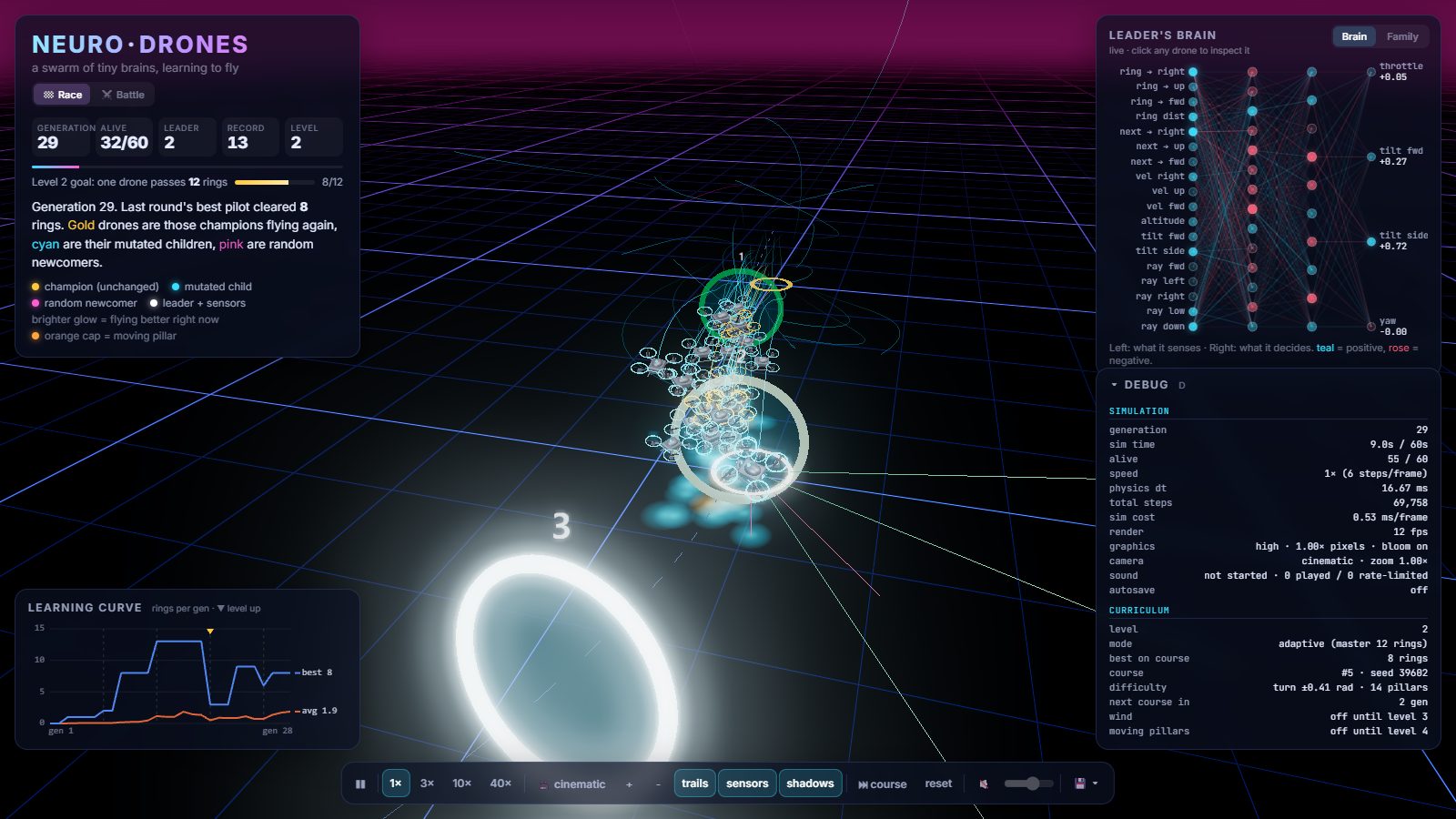Switch to the Brain tab

(x=1354, y=36)
